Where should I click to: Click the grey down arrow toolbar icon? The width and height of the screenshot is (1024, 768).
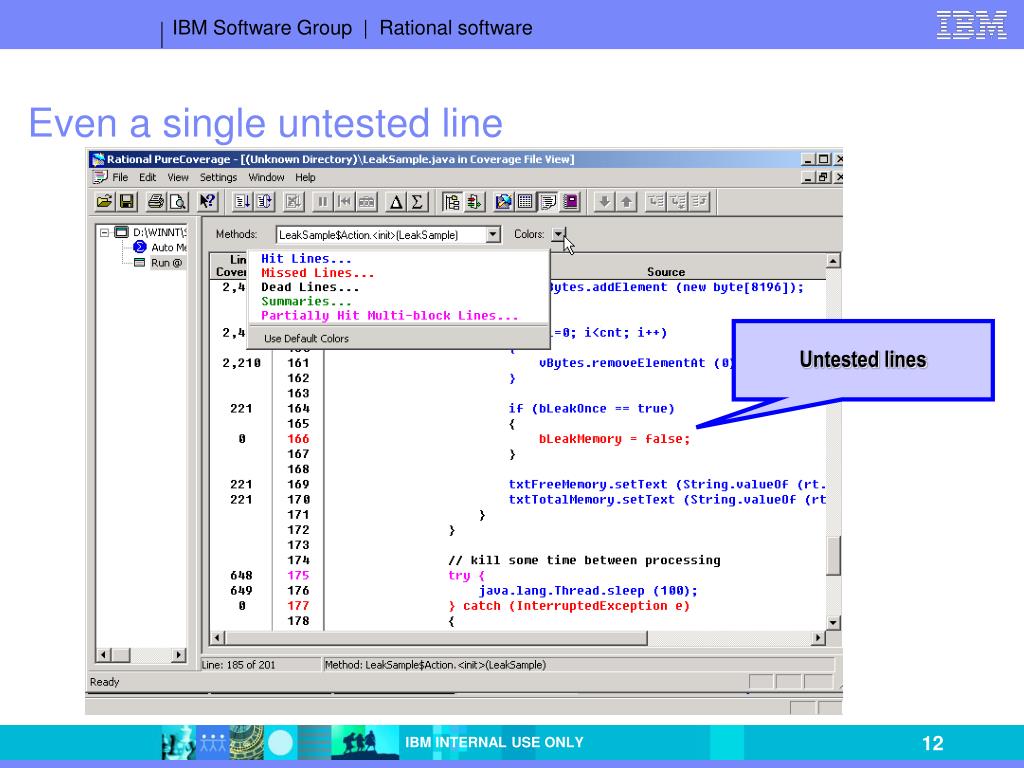[605, 202]
